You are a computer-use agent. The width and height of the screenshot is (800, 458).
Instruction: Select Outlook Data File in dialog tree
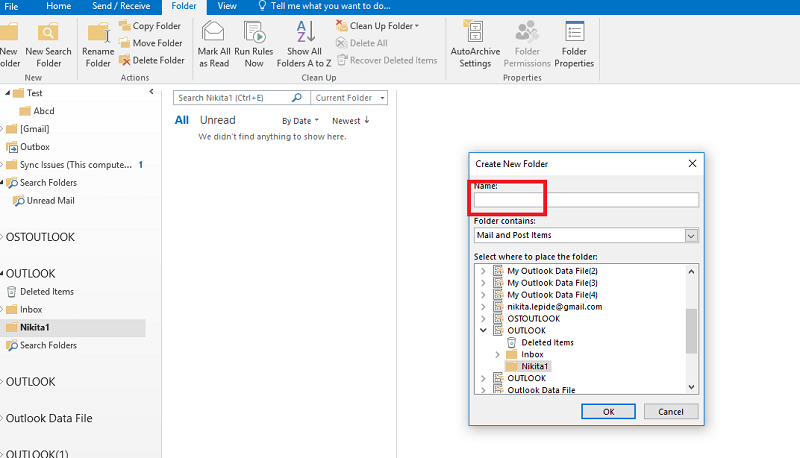[541, 390]
